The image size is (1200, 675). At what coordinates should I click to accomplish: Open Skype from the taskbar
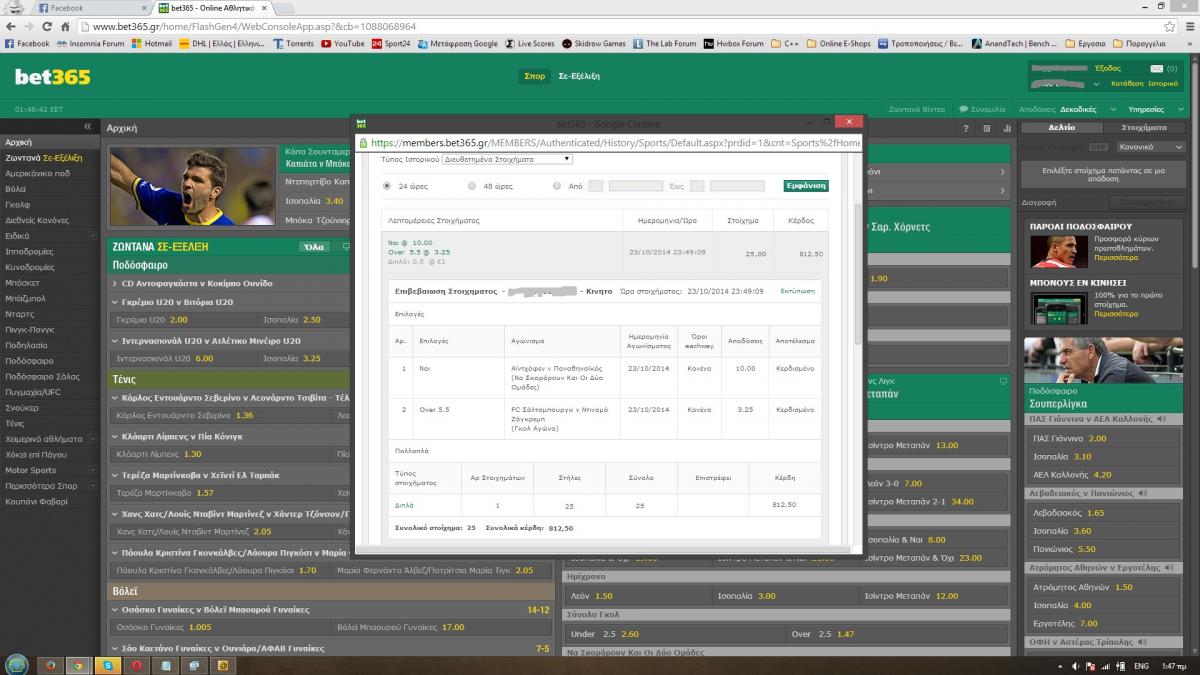(106, 664)
